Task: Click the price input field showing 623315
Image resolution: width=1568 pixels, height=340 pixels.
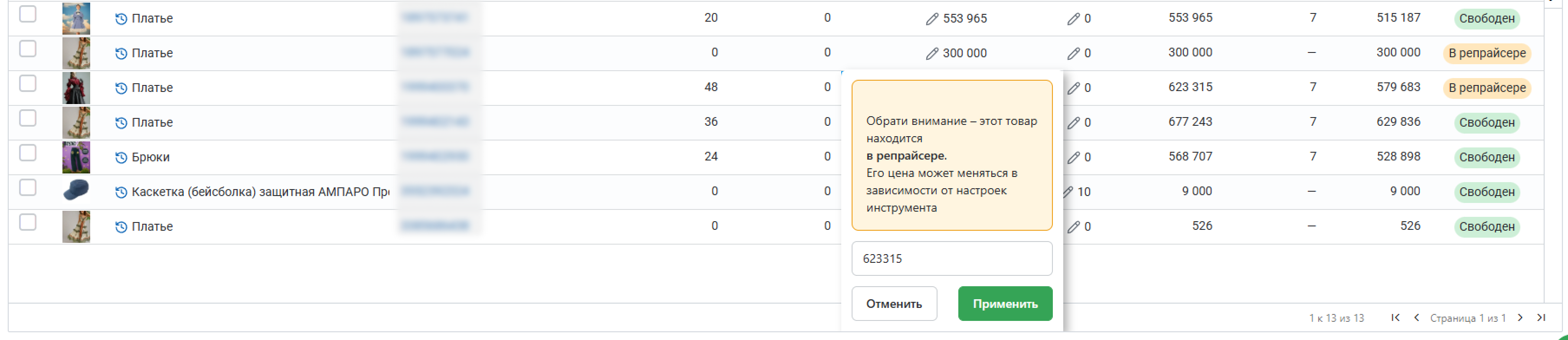Action: [951, 258]
